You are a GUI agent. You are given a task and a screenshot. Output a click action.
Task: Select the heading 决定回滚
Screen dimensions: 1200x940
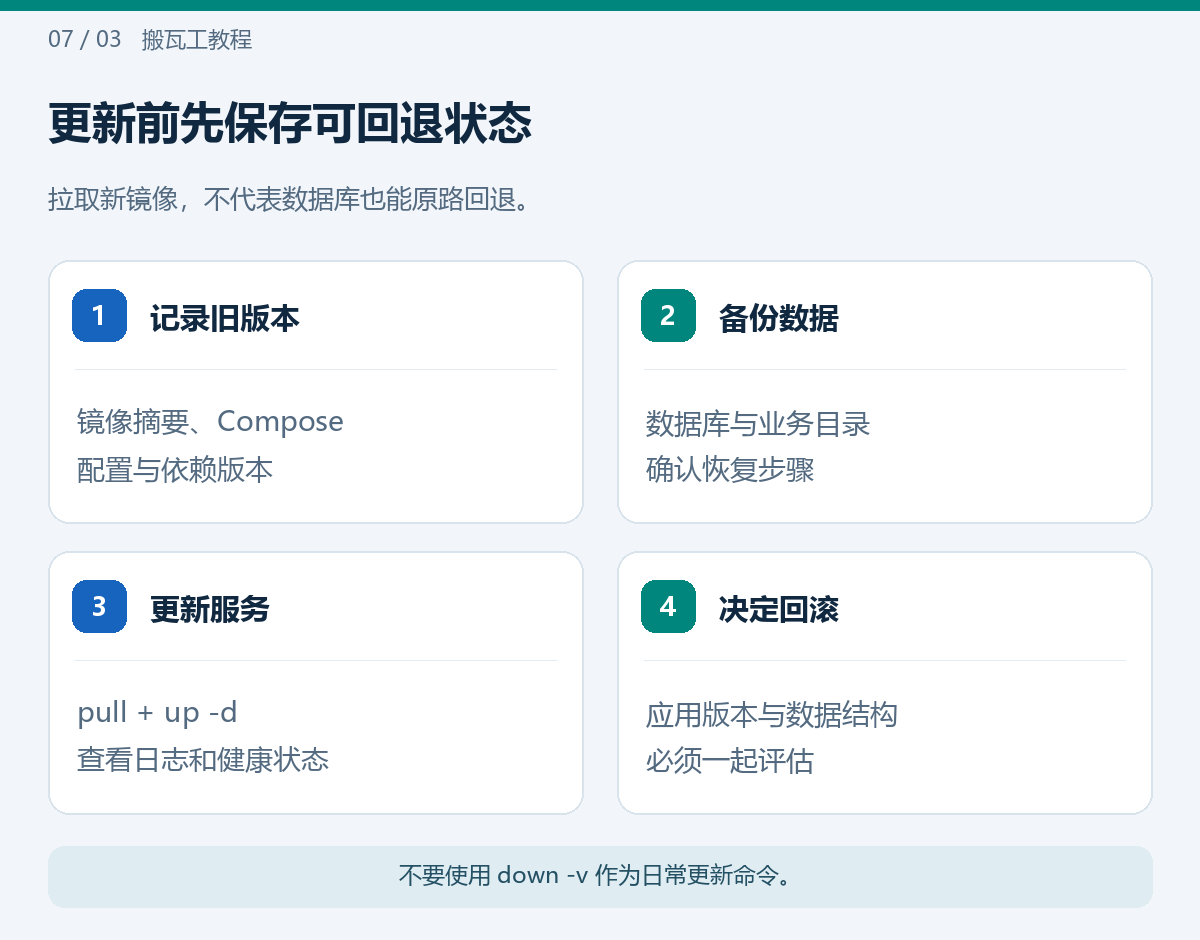pyautogui.click(x=778, y=609)
